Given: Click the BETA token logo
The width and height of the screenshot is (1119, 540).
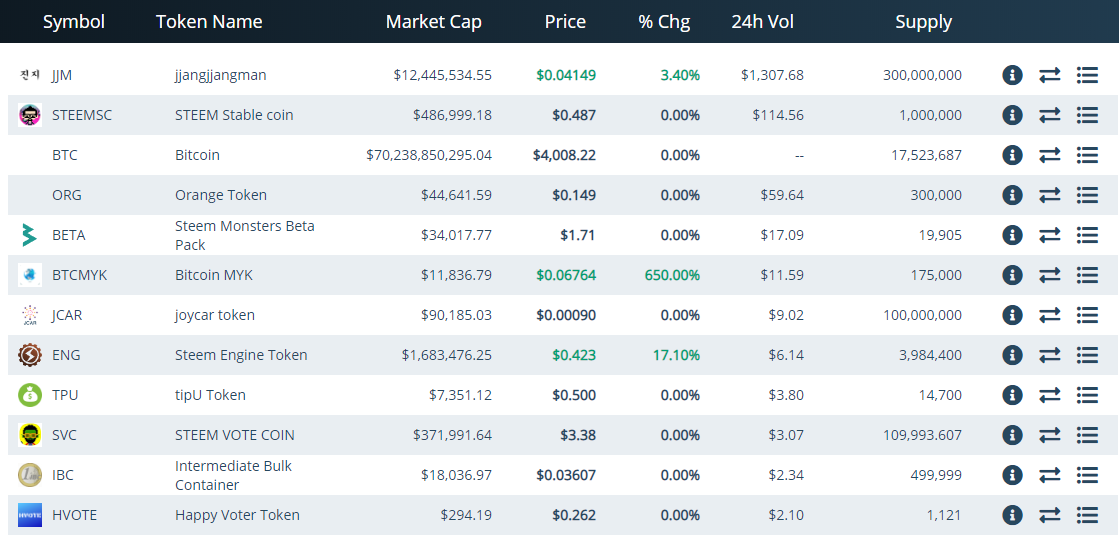Looking at the screenshot, I should 29,235.
